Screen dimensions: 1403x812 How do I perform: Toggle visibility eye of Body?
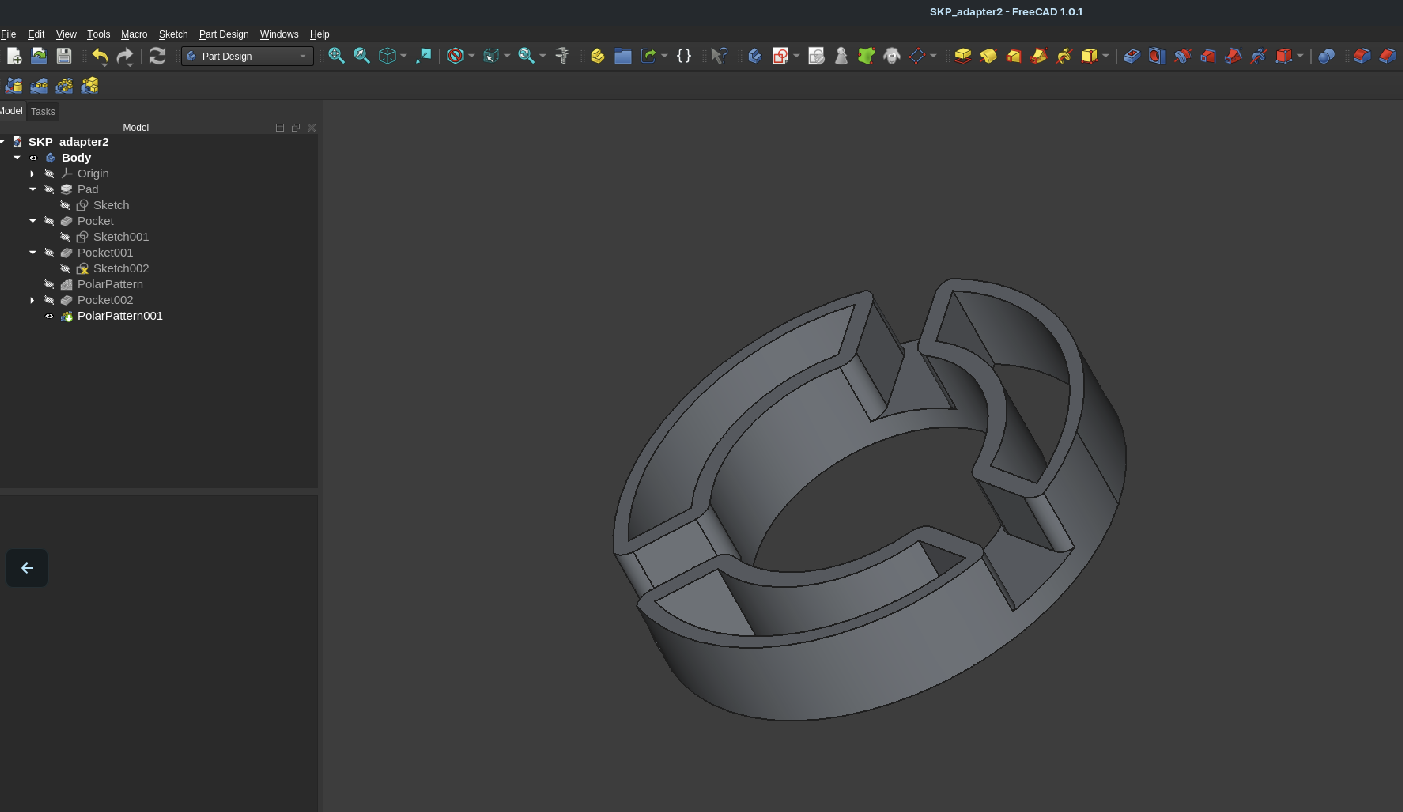[33, 158]
